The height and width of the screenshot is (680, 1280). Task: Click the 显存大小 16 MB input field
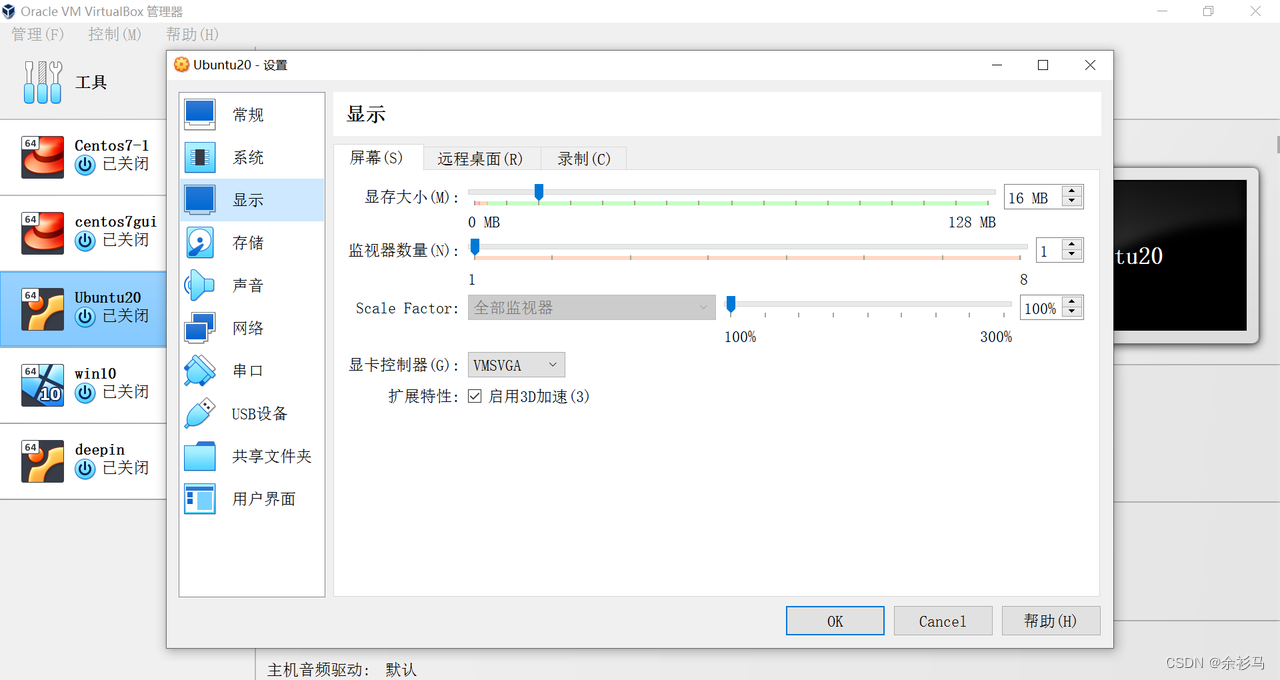[x=1033, y=198]
